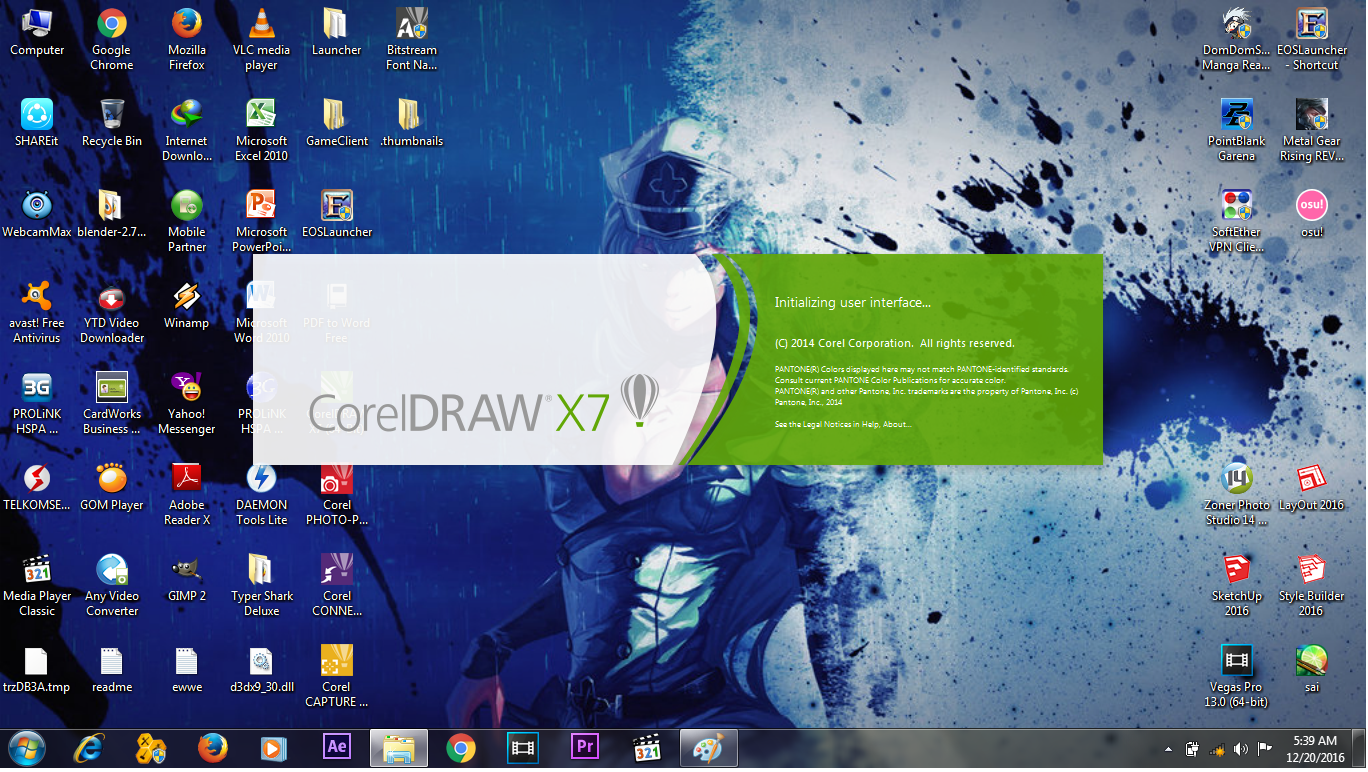Viewport: 1368px width, 772px height.
Task: Click the Any Video Converter shortcut
Action: pos(112,586)
